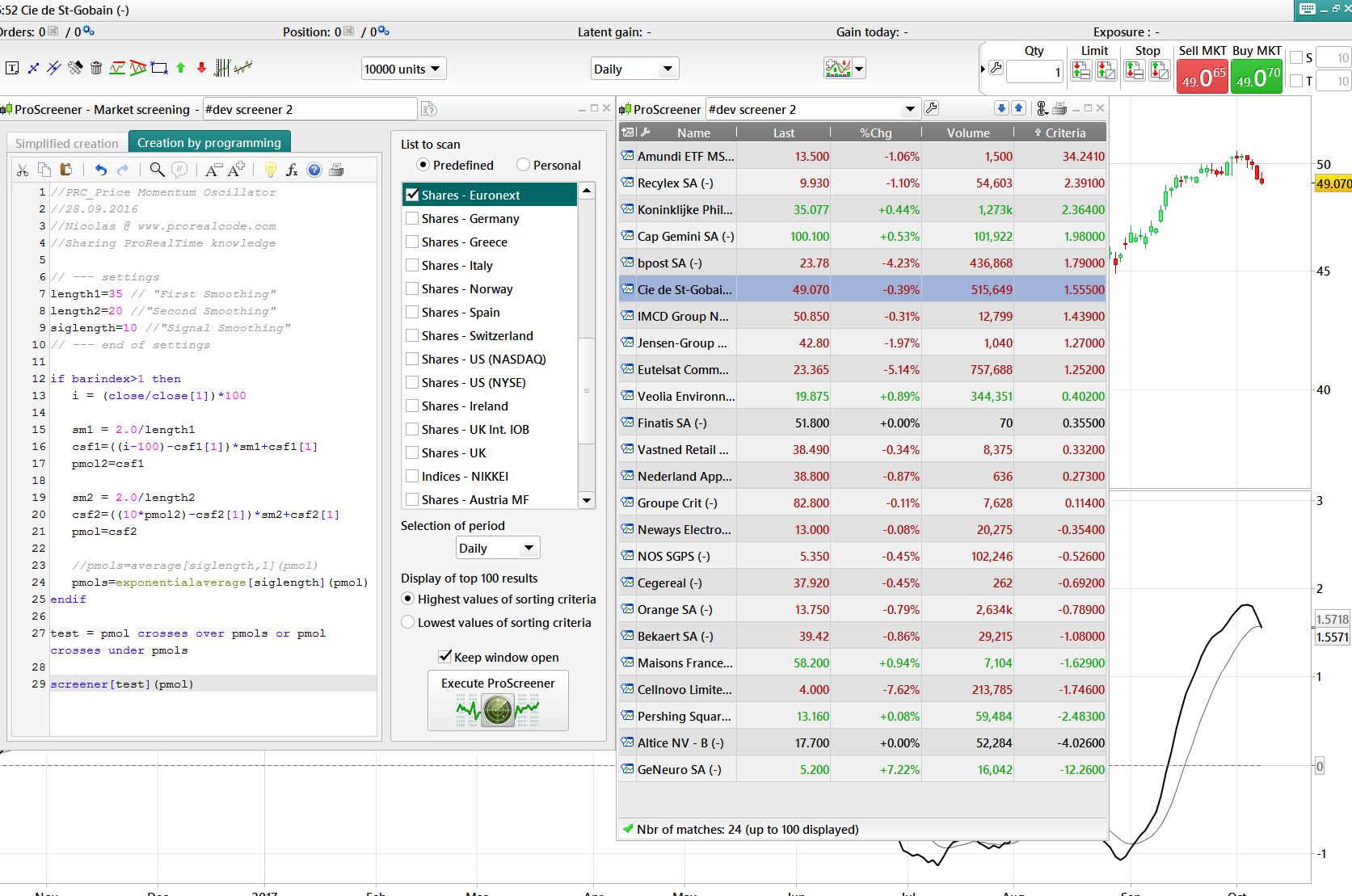Undo the last code edit
The height and width of the screenshot is (896, 1352).
[100, 170]
